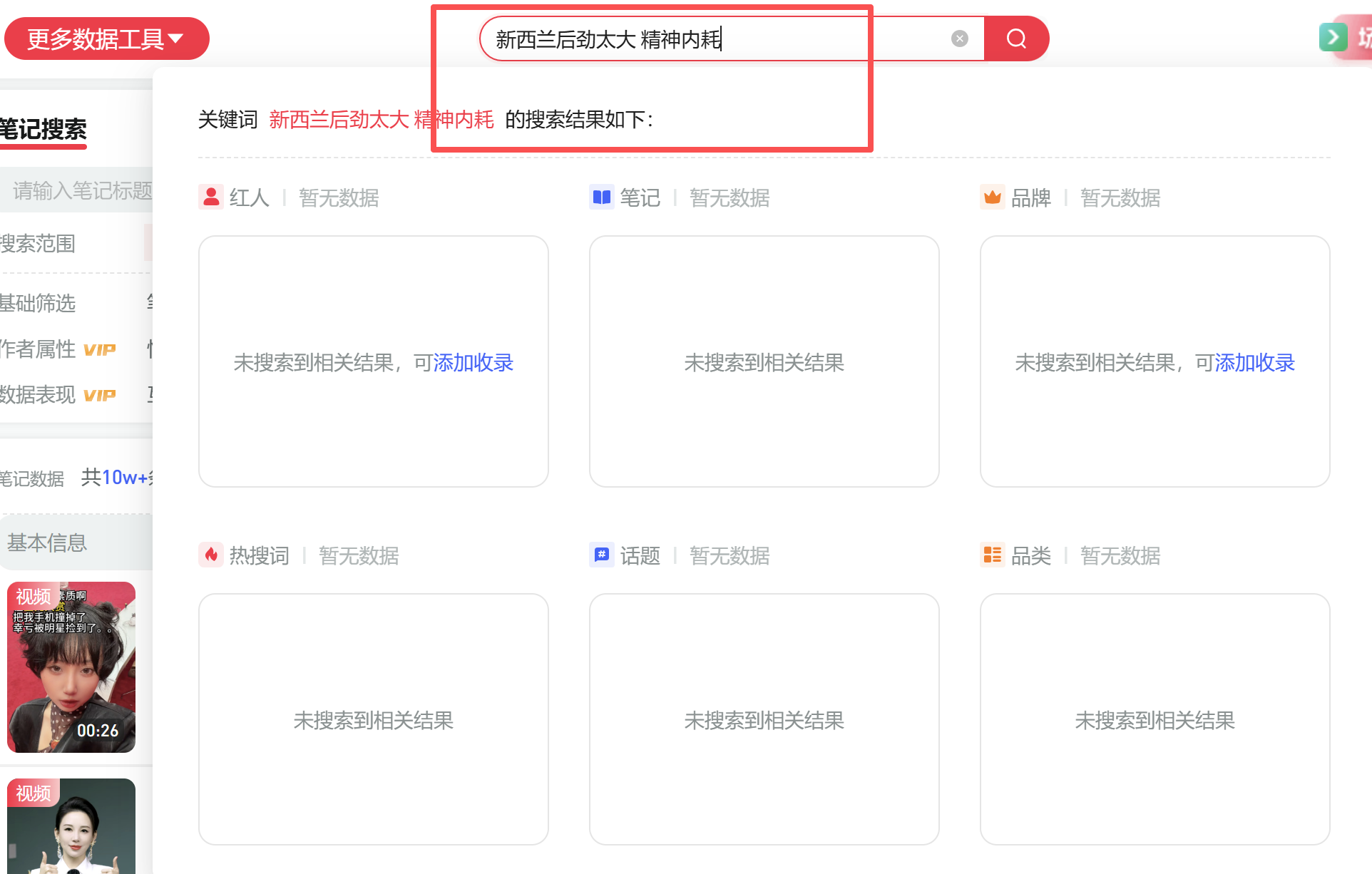Click the 品类 list icon
1372x874 pixels.
(992, 555)
